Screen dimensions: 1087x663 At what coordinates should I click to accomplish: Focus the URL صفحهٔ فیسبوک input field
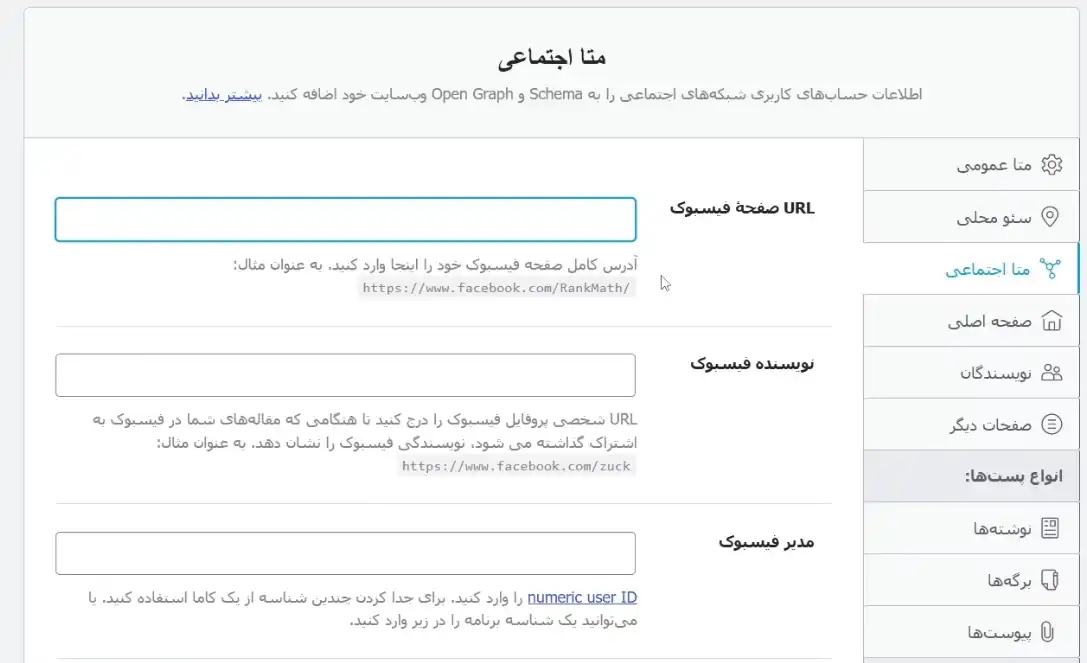pos(345,219)
